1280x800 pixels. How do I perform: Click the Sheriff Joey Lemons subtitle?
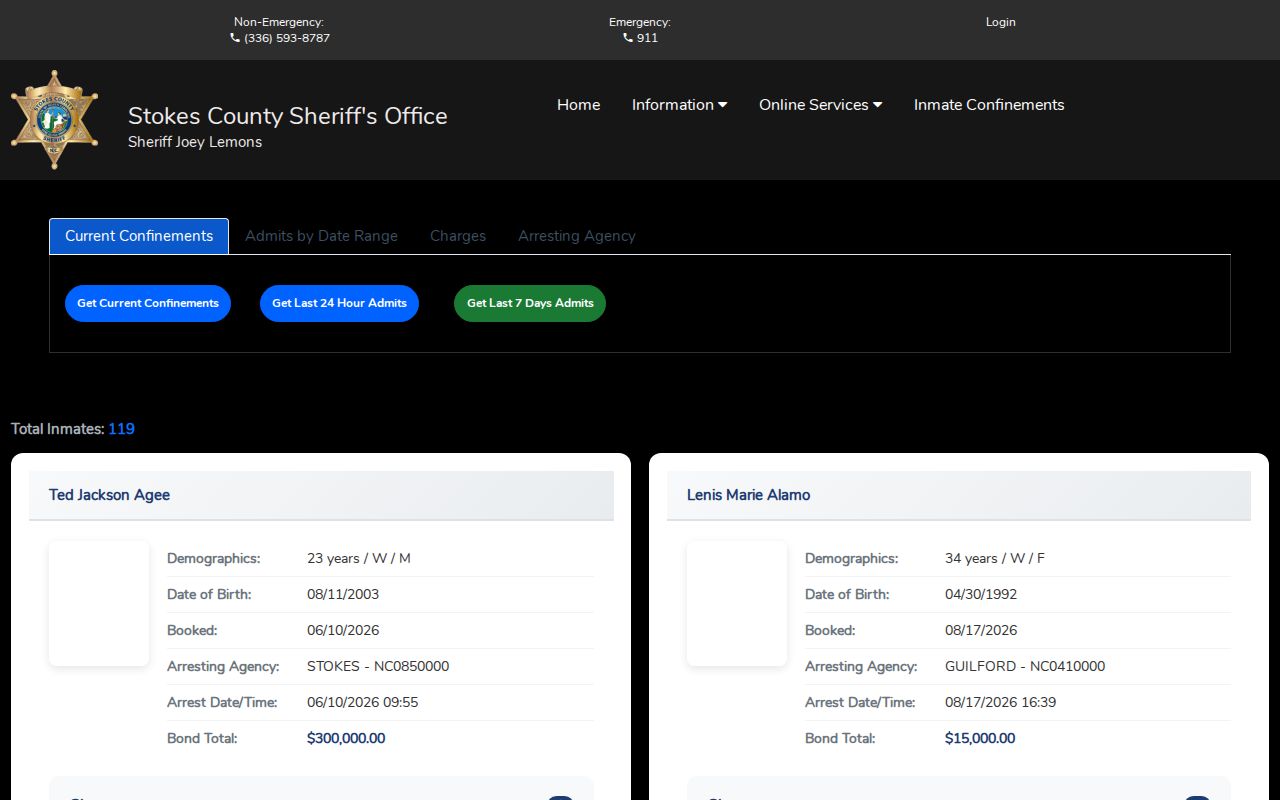pos(195,142)
